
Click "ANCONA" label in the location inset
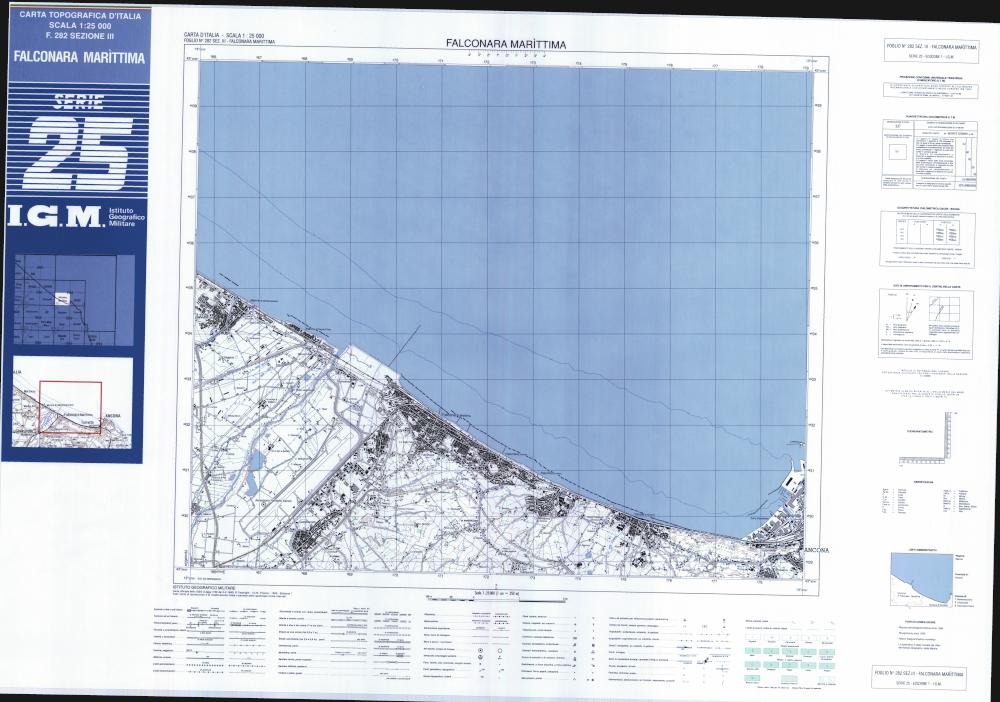click(x=113, y=416)
